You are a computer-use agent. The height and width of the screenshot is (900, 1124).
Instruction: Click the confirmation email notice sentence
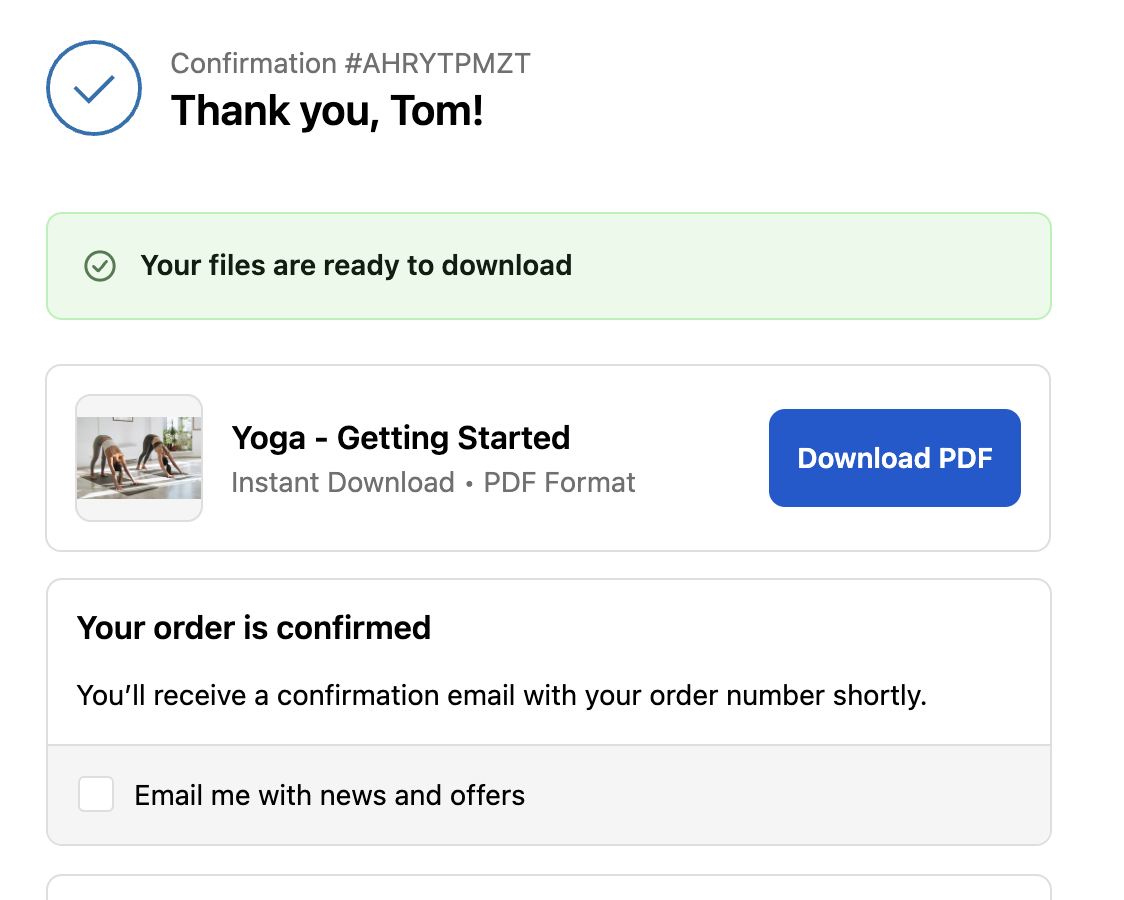[x=501, y=695]
